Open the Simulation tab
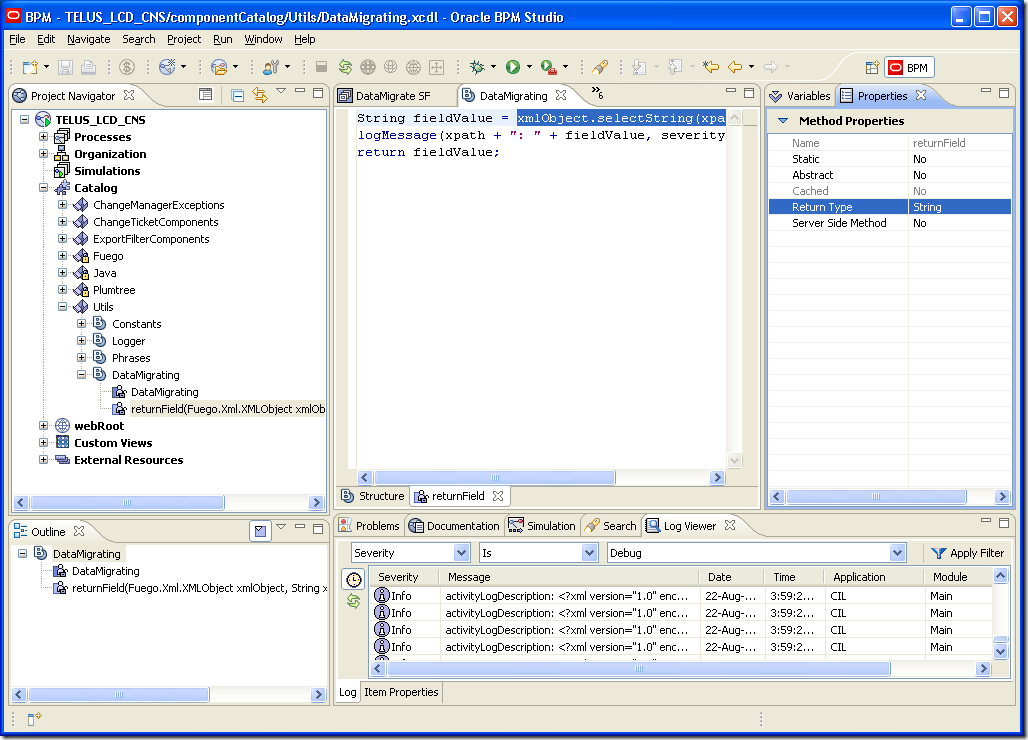The height and width of the screenshot is (740, 1028). [542, 526]
